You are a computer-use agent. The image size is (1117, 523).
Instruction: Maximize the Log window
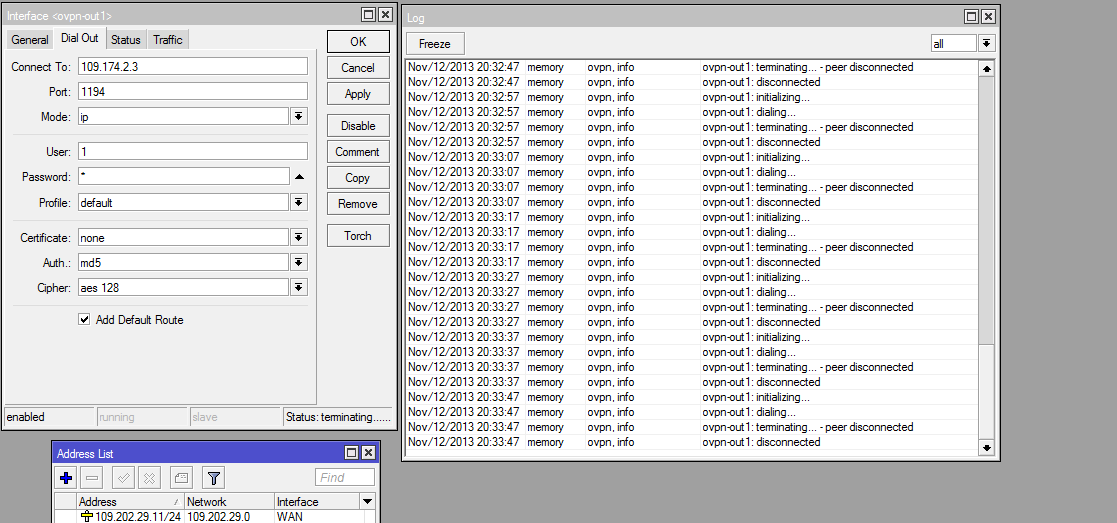tap(972, 16)
